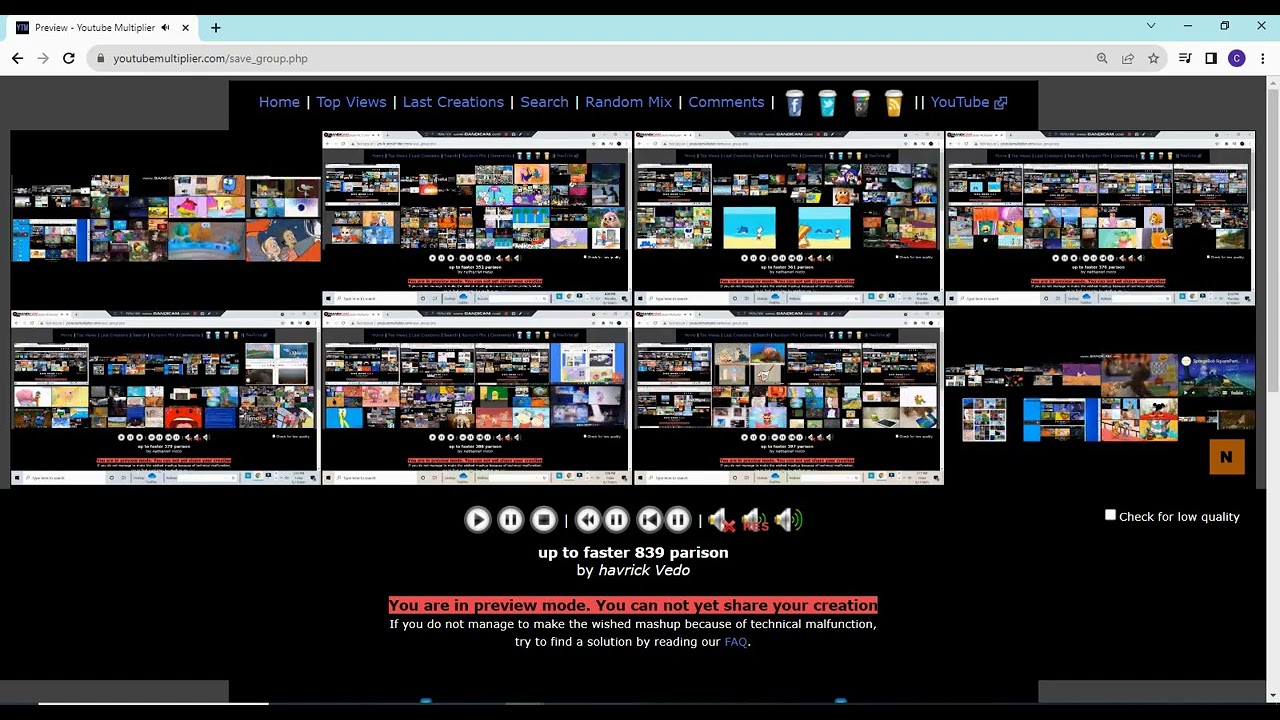This screenshot has width=1280, height=720.
Task: Go to Comments page
Action: point(726,102)
